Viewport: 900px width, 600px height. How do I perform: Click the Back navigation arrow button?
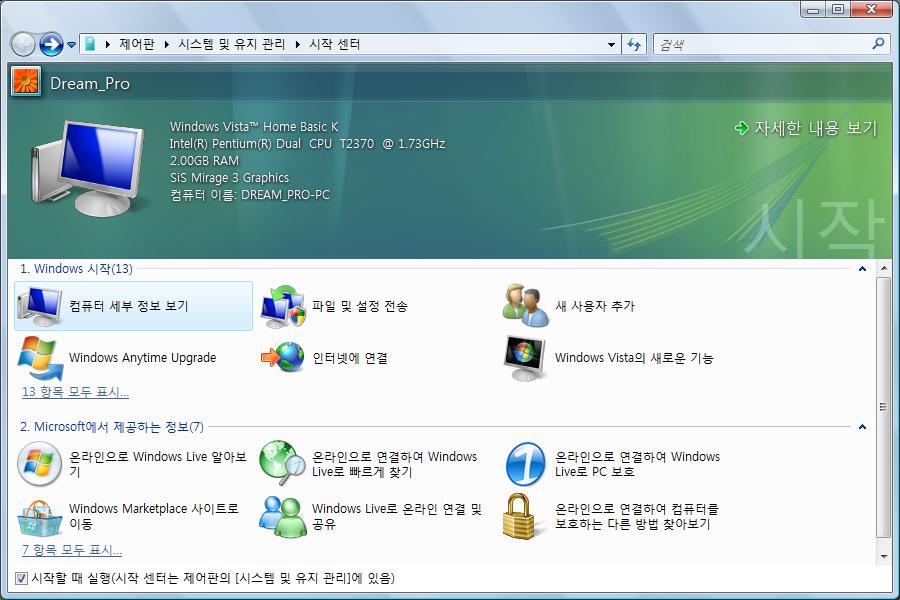pos(24,44)
